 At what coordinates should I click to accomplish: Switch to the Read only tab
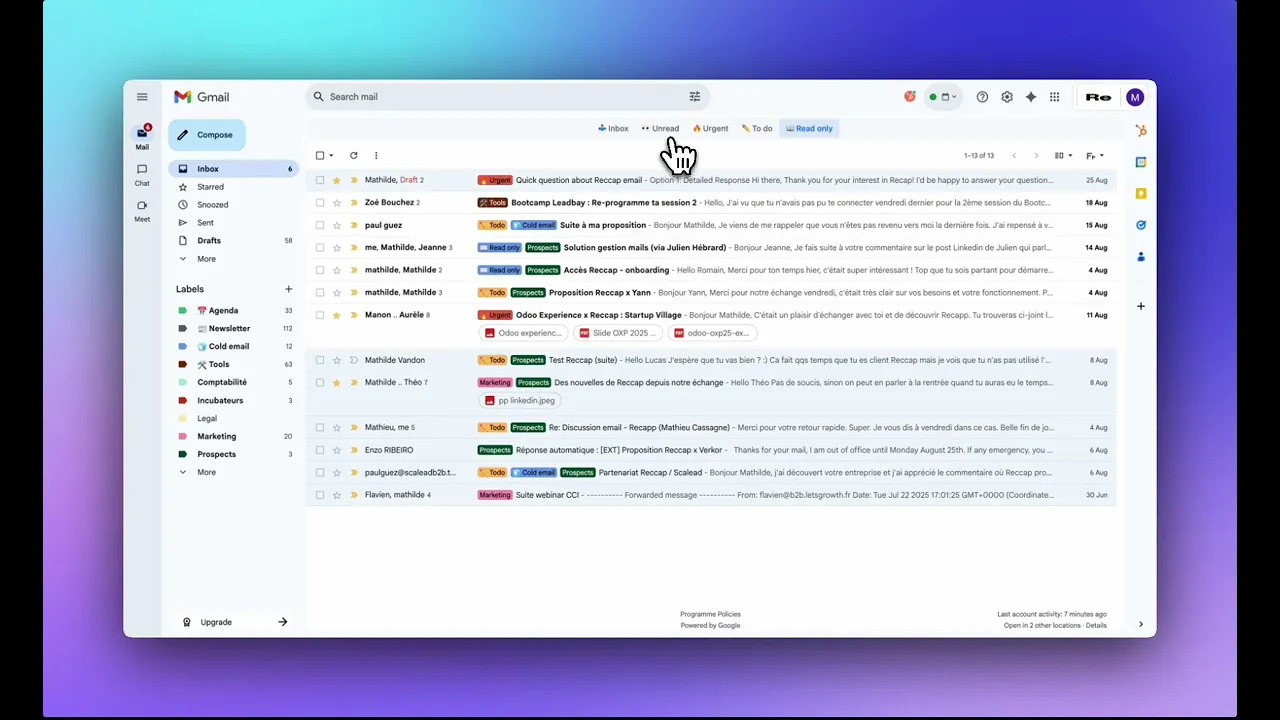coord(809,128)
